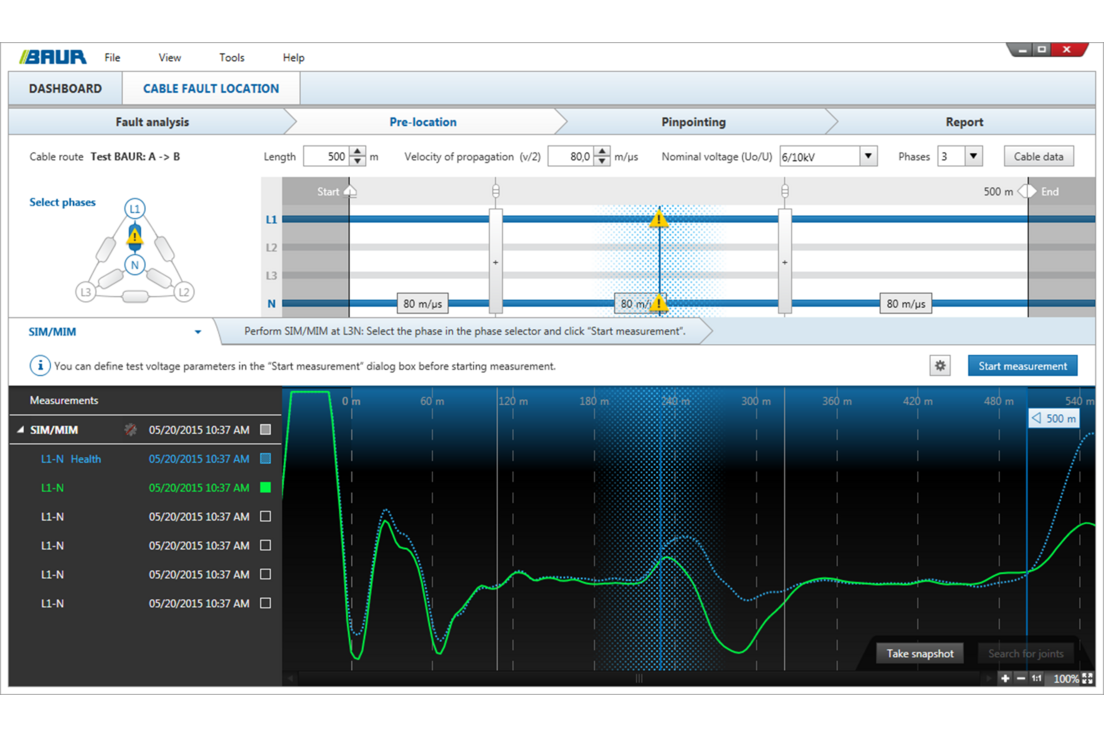Click the info icon next to the test voltage hint
Viewport: 1104px width, 736px height.
point(39,365)
